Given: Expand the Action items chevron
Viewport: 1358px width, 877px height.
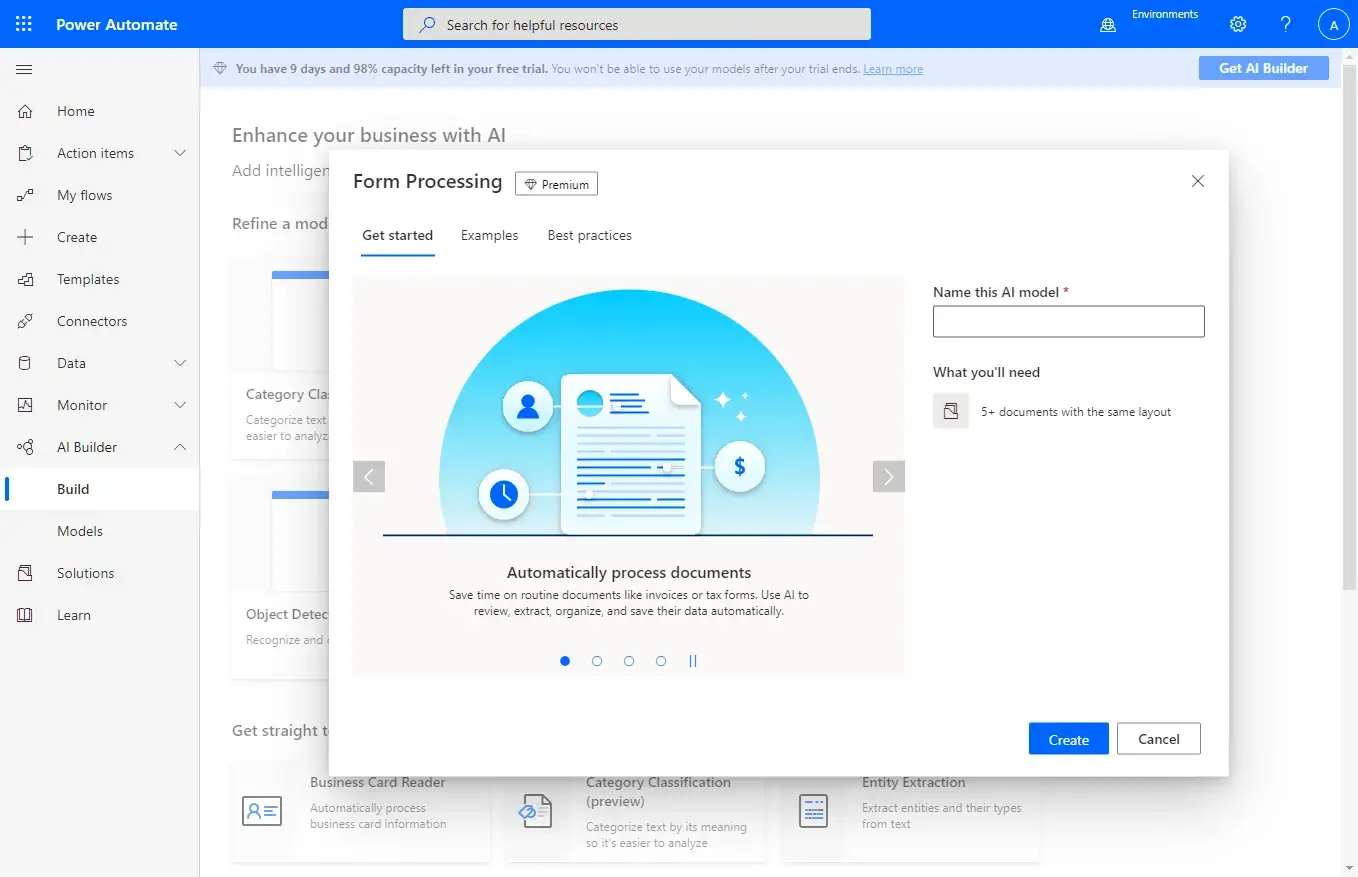Looking at the screenshot, I should (x=180, y=153).
